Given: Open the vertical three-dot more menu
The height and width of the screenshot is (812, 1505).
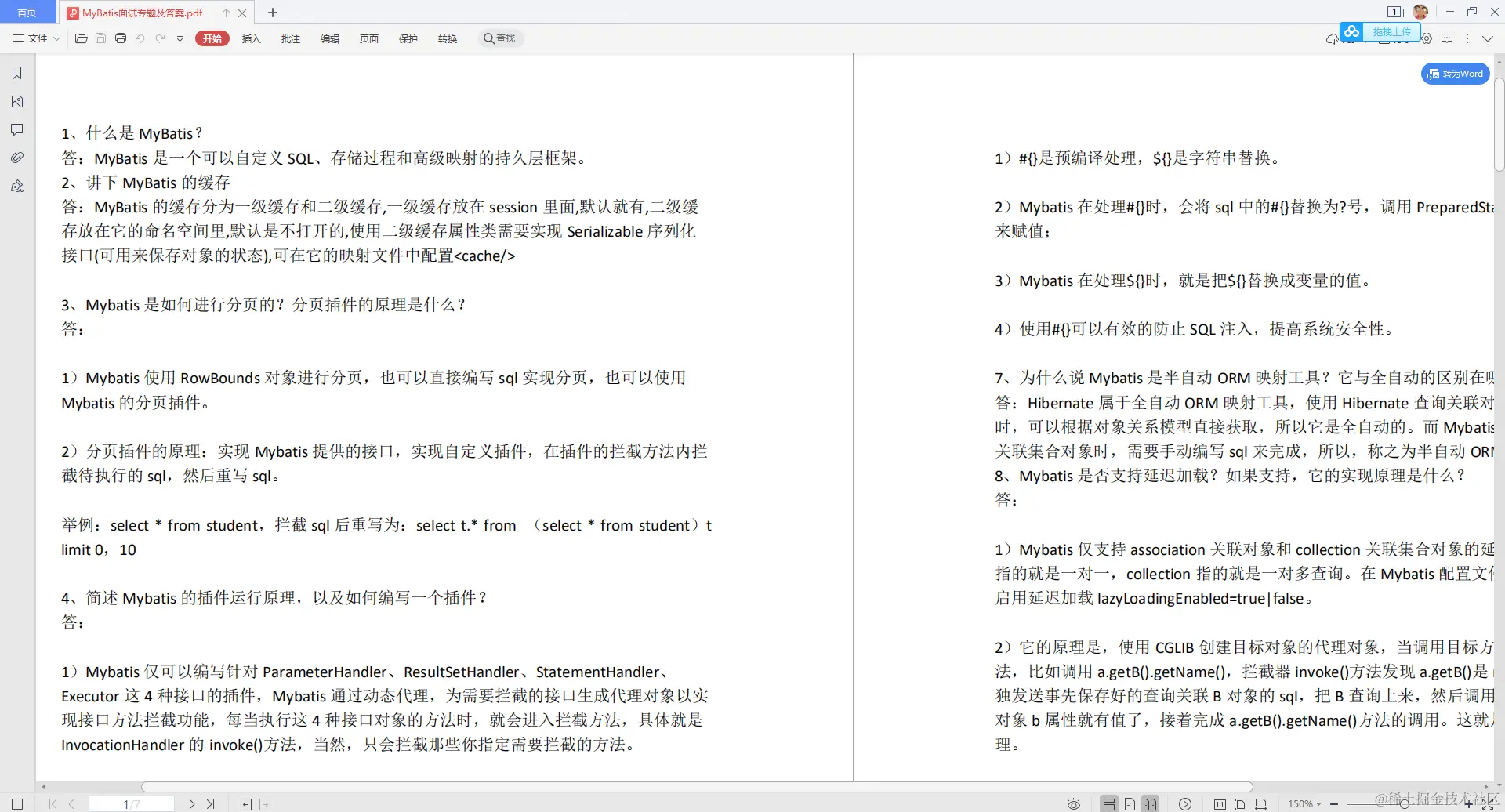Looking at the screenshot, I should [1467, 38].
